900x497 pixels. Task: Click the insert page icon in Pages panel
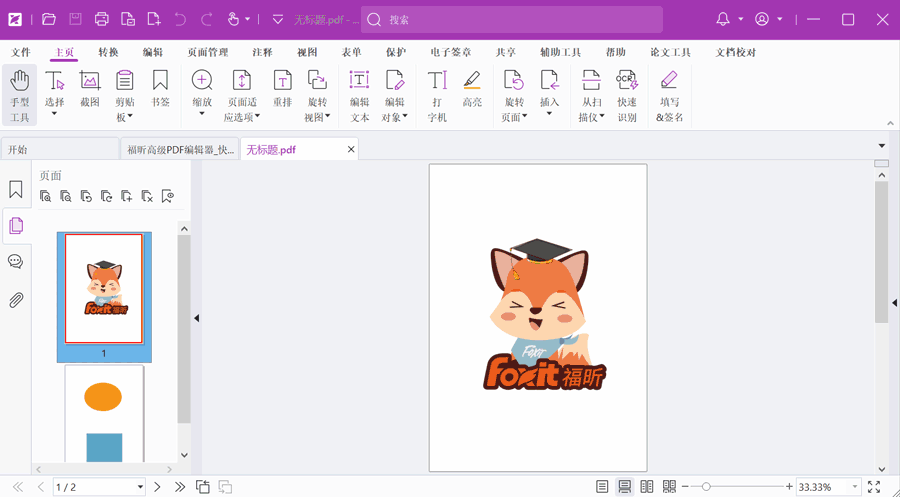(x=127, y=196)
